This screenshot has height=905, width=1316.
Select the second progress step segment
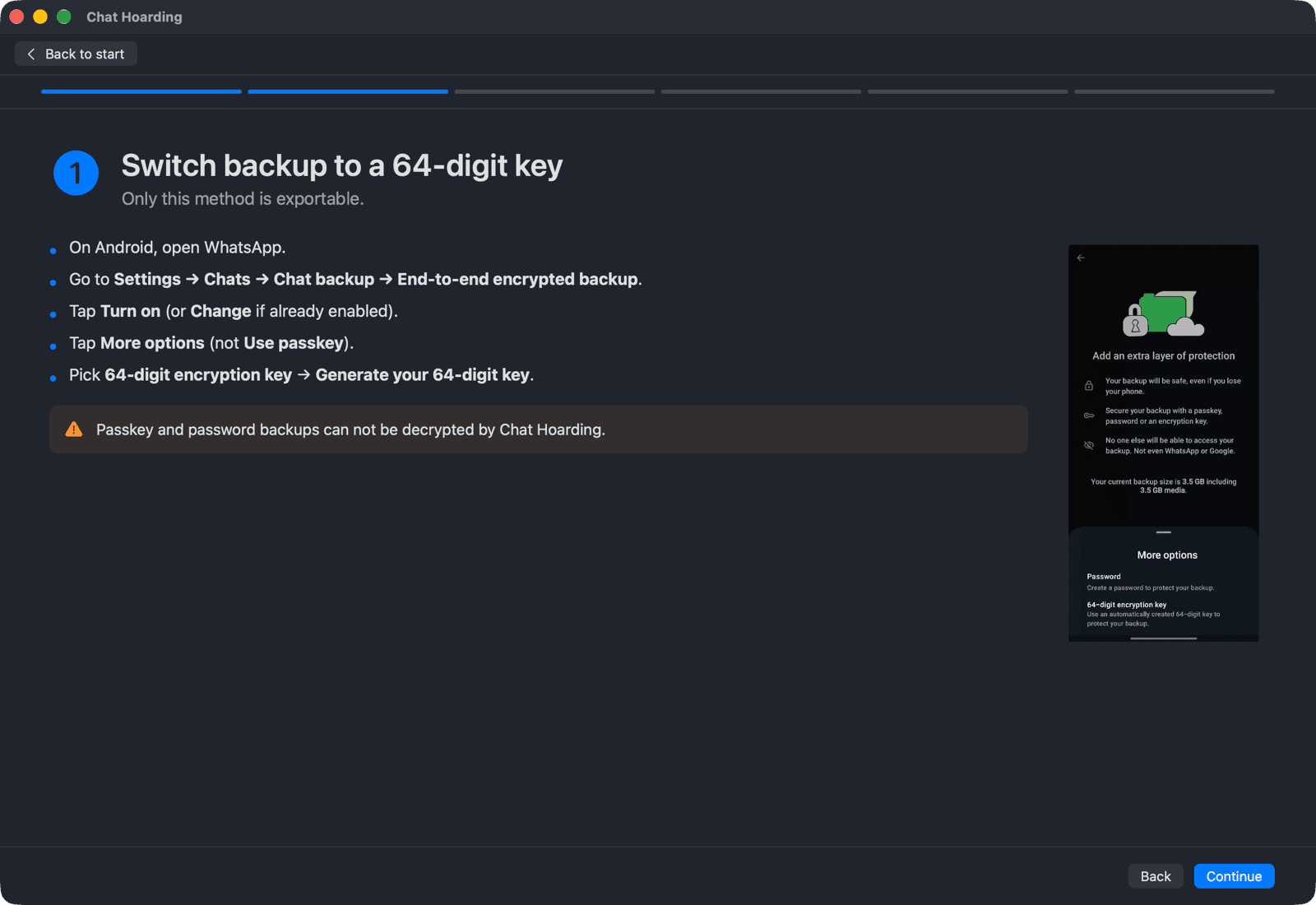coord(348,91)
